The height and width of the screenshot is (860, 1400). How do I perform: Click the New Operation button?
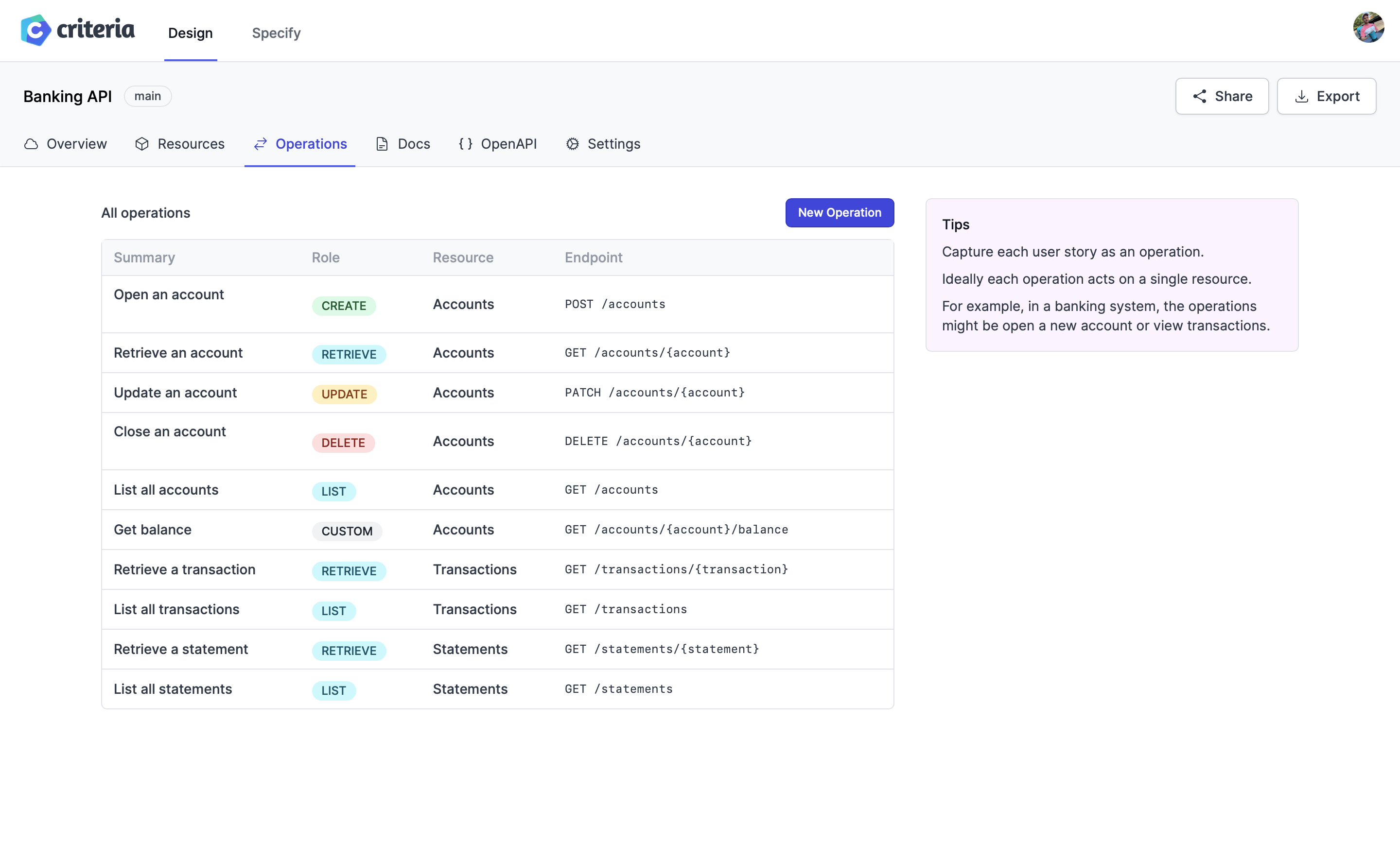click(x=839, y=212)
